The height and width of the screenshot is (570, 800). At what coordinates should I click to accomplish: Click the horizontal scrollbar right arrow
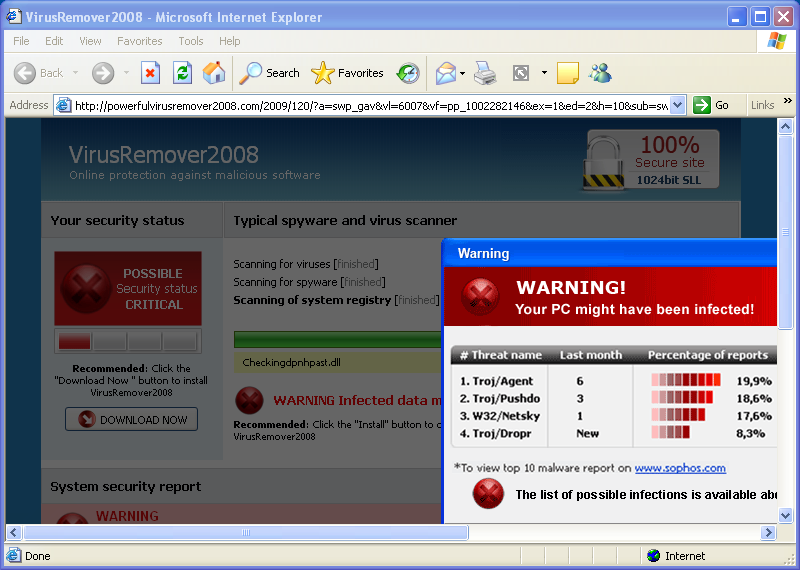(768, 533)
